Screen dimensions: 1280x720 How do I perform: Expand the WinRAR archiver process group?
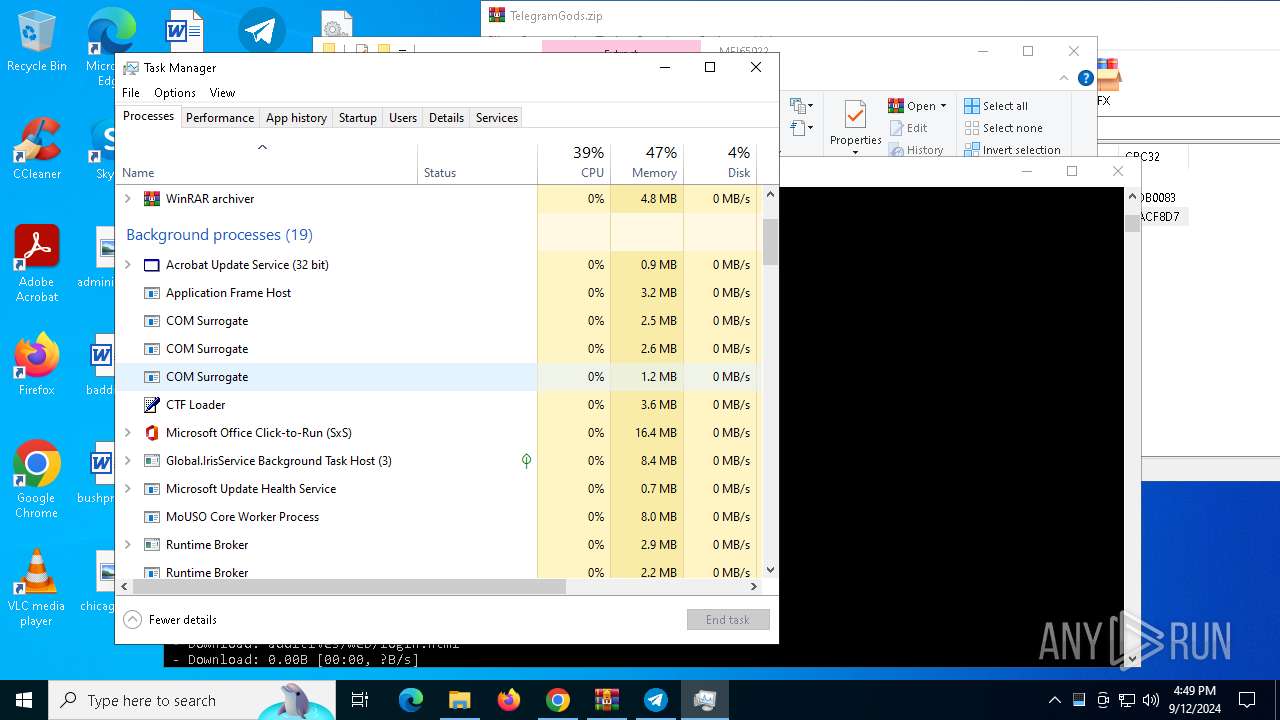click(x=127, y=199)
